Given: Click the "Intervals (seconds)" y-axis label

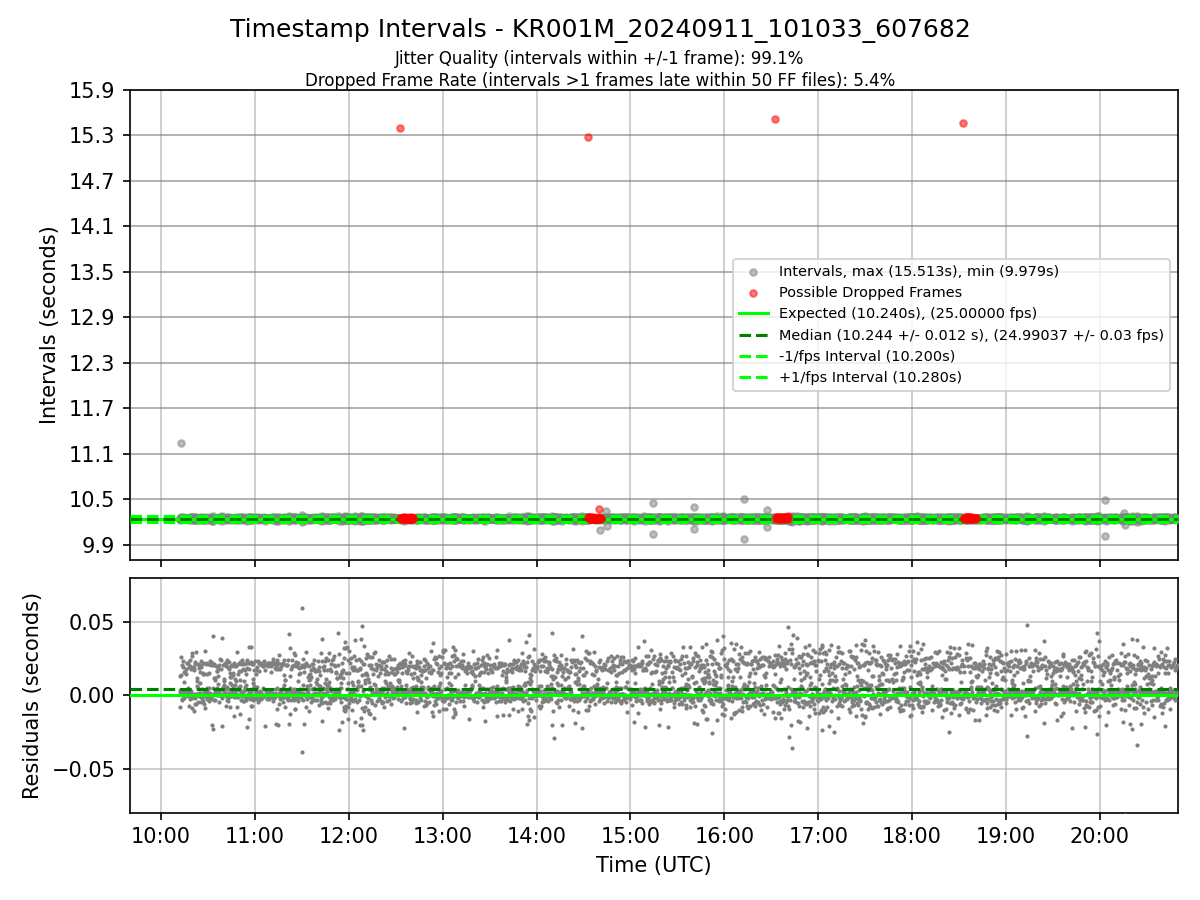Looking at the screenshot, I should coord(49,325).
